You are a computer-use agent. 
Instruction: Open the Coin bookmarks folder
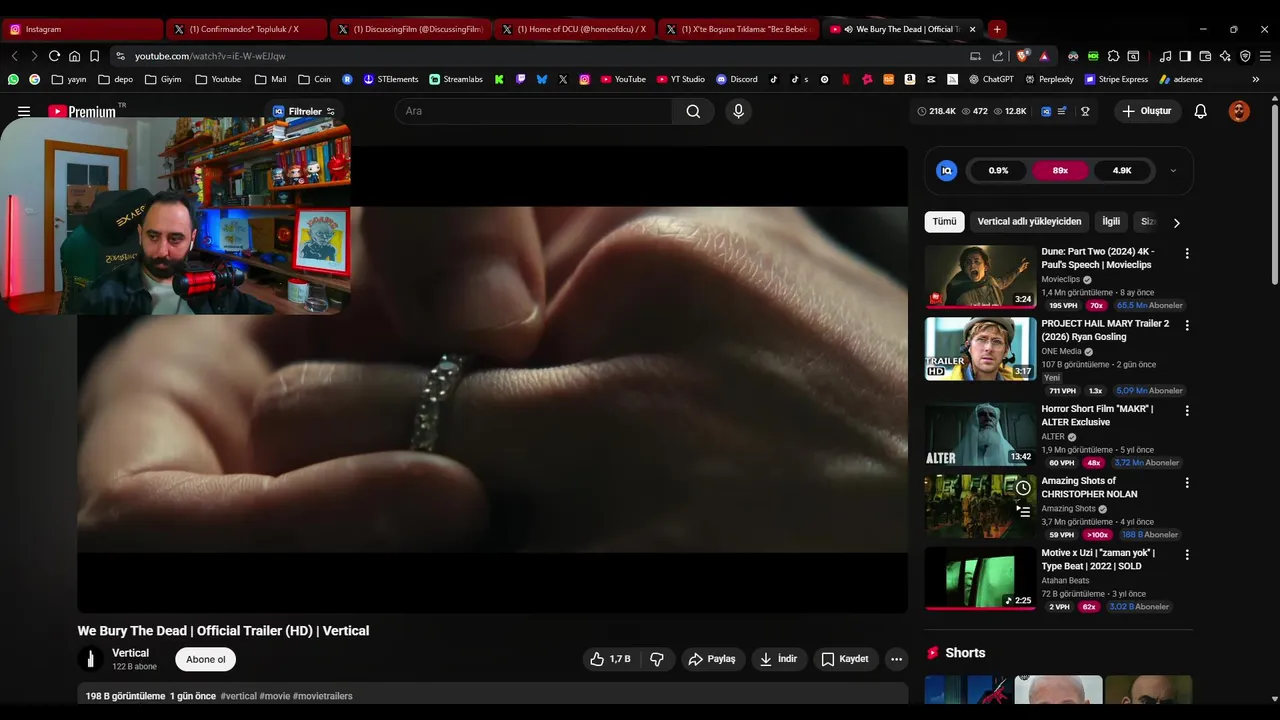click(314, 79)
